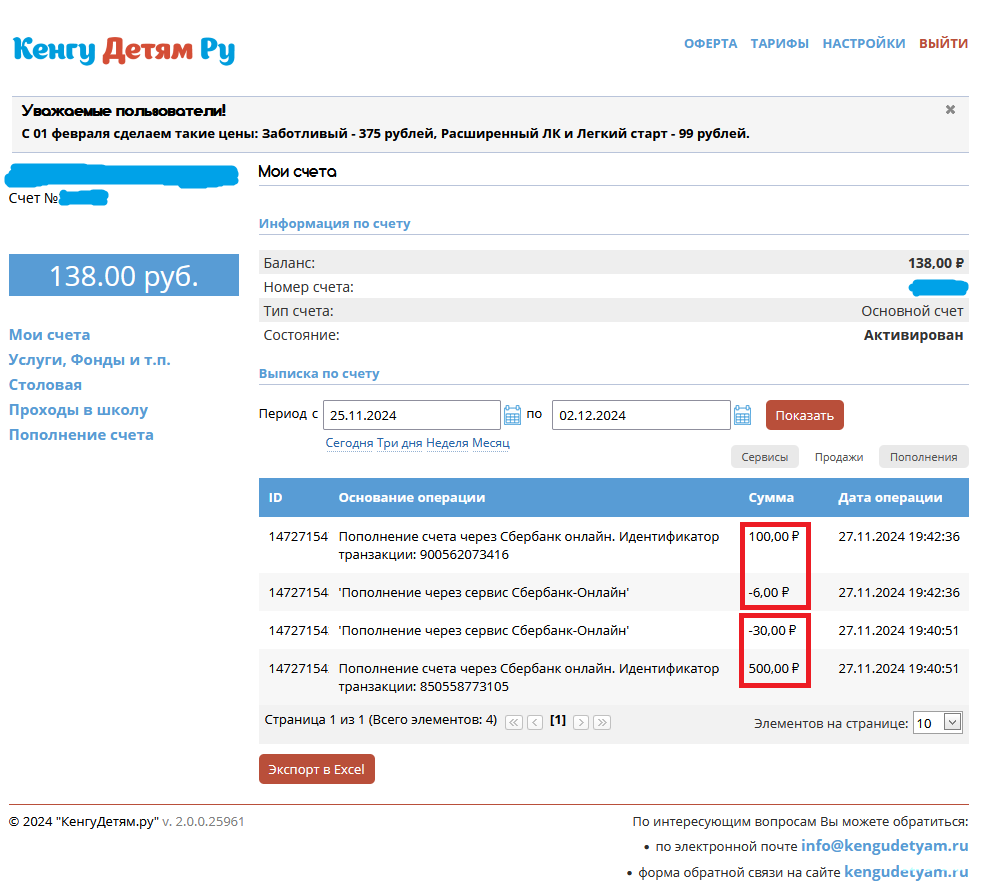Close the price announcement banner
This screenshot has height=894, width=986.
[x=950, y=110]
